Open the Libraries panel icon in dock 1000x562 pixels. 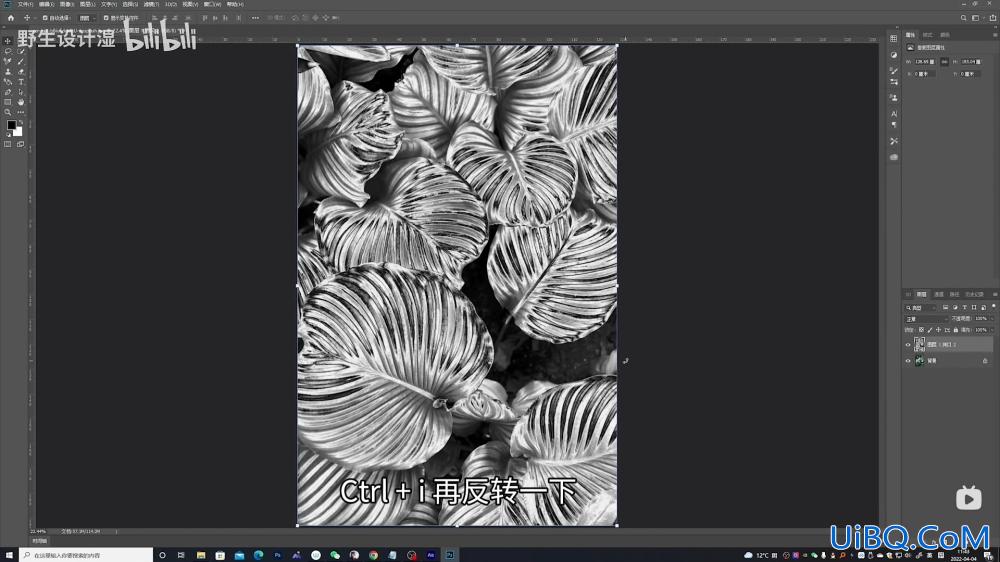(x=893, y=157)
